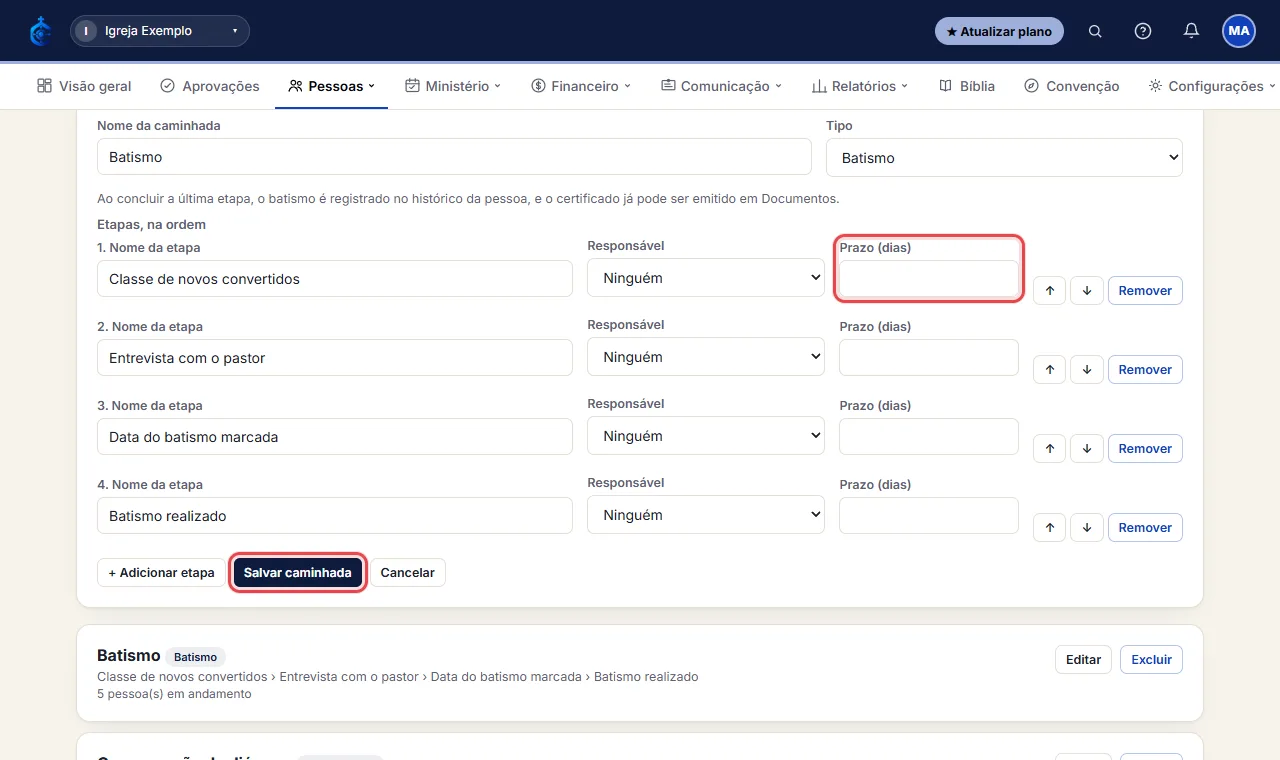Open the search magnifier icon

tap(1095, 31)
